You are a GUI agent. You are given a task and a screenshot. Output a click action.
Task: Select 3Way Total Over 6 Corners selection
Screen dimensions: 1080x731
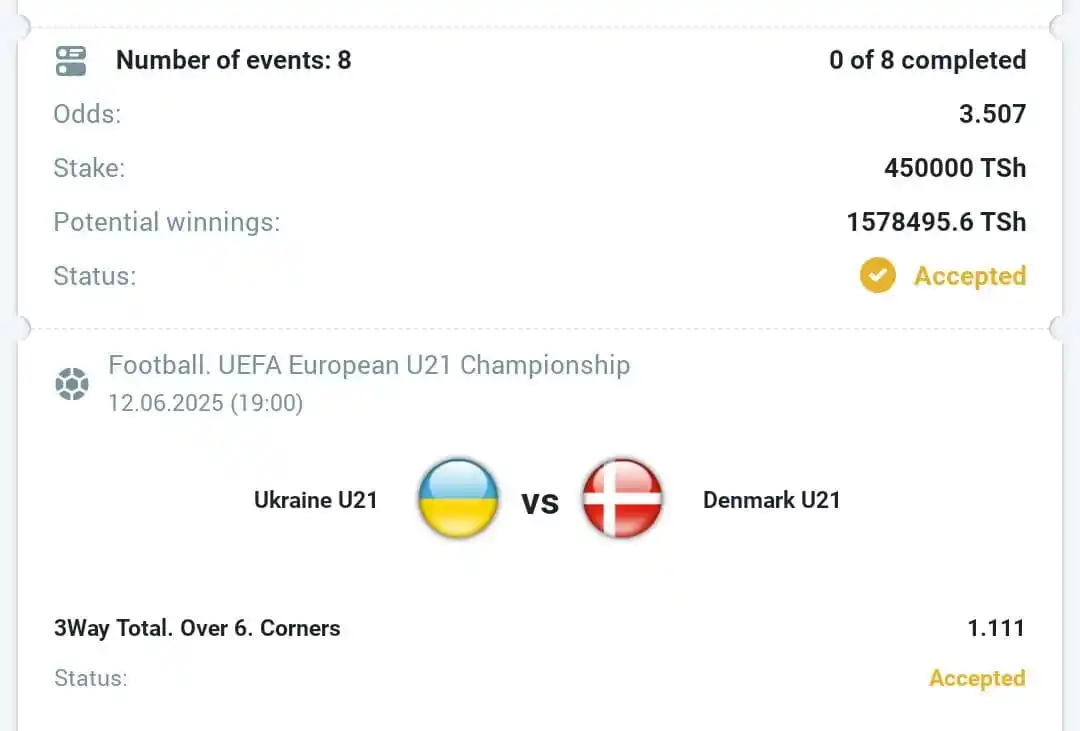coord(197,628)
